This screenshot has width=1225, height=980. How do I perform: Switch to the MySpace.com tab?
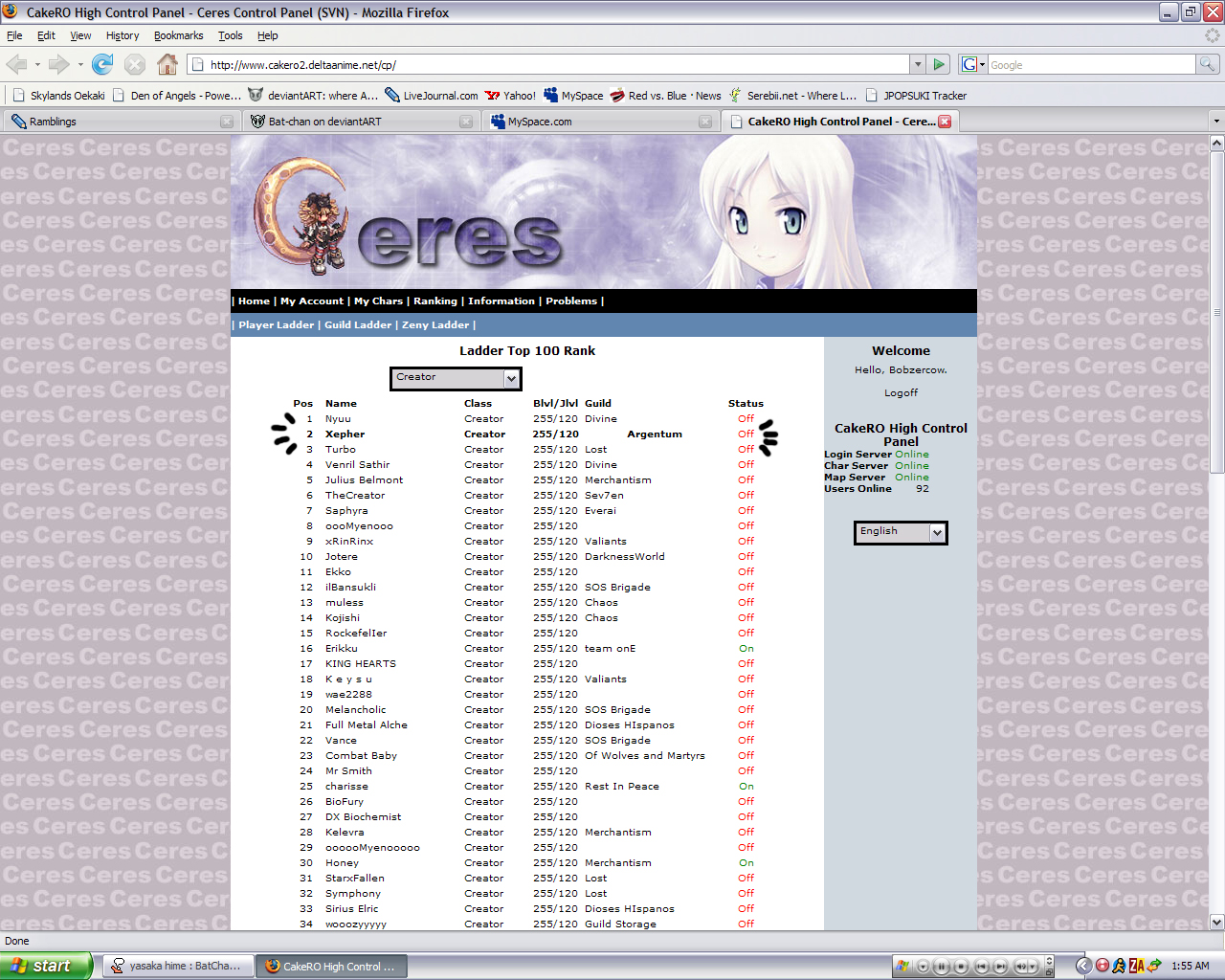point(600,122)
